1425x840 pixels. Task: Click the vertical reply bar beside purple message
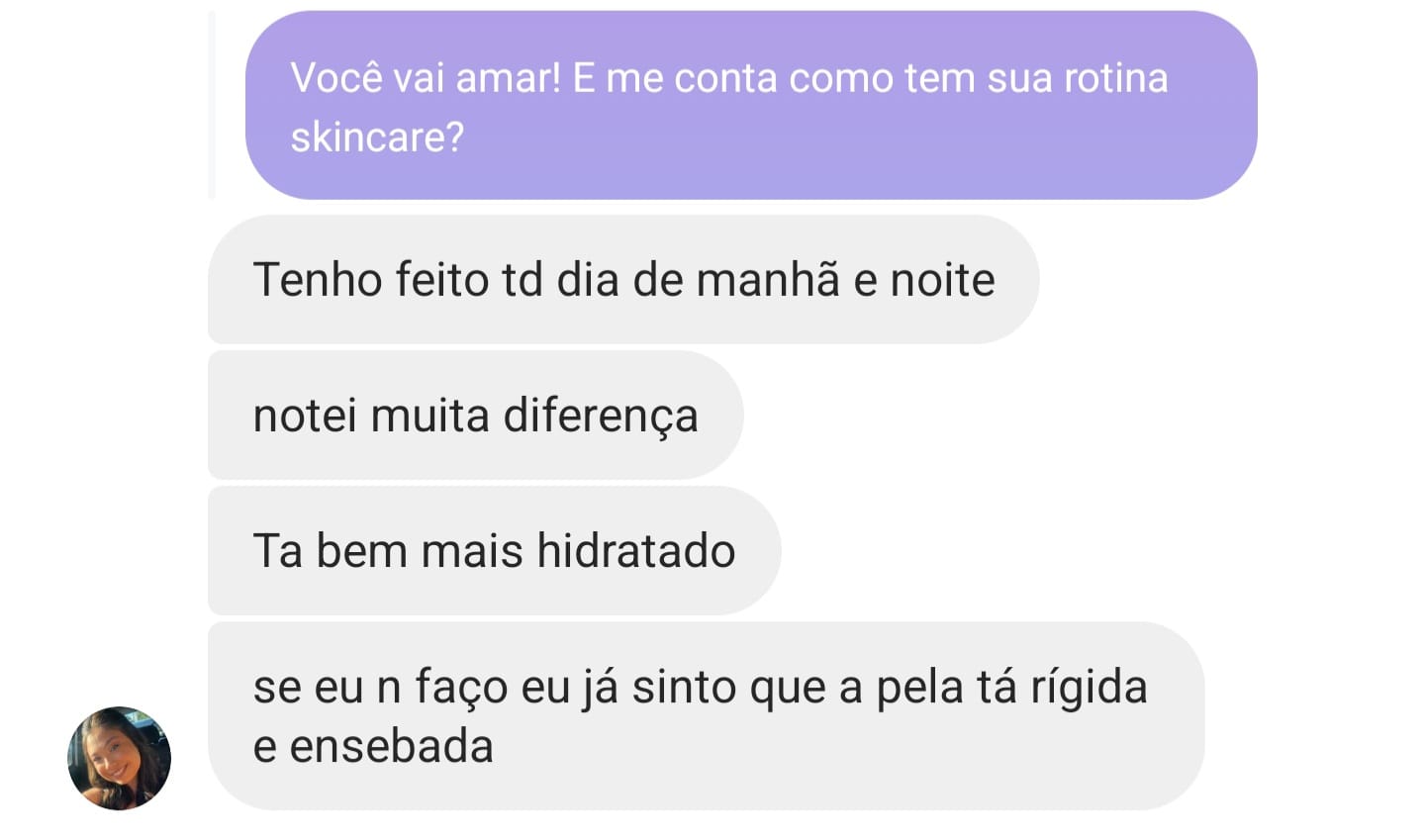(212, 105)
